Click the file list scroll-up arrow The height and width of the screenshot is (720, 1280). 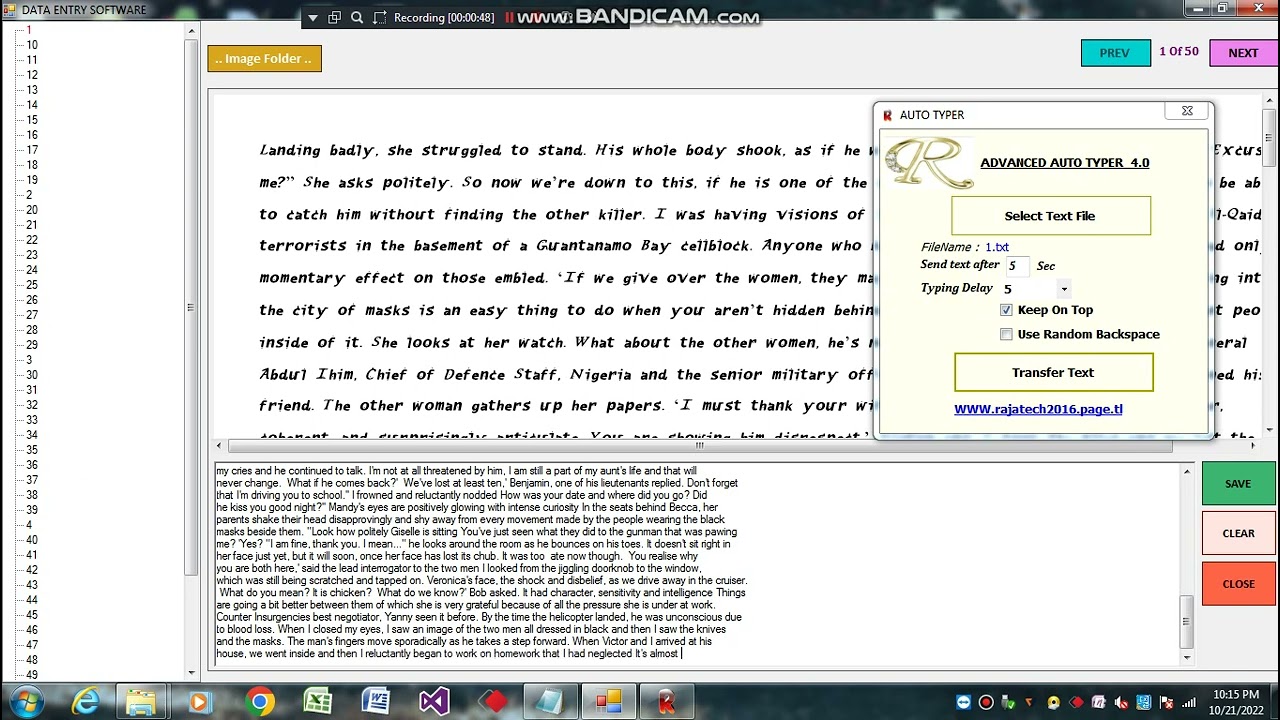[191, 31]
